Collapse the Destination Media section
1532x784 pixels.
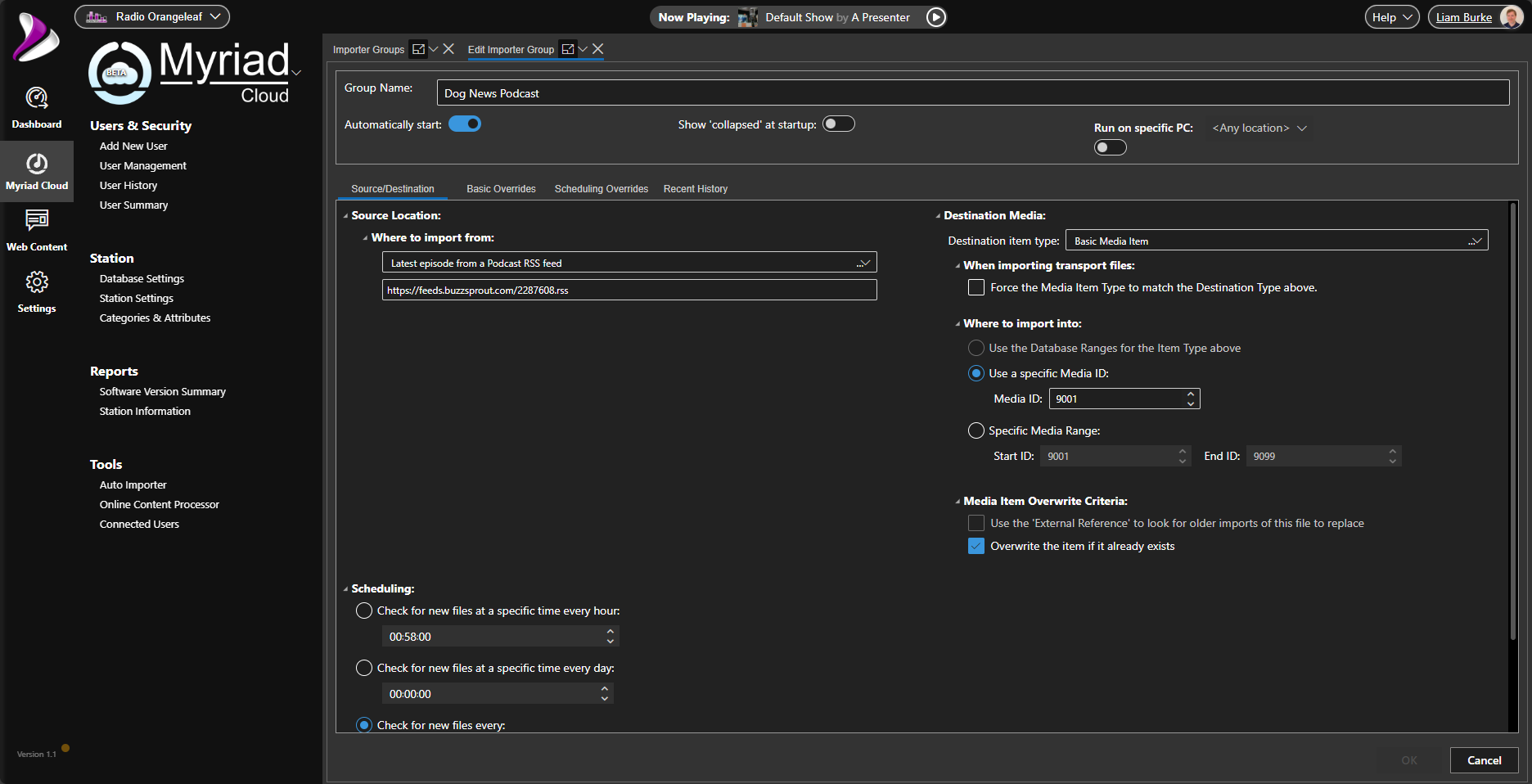938,216
